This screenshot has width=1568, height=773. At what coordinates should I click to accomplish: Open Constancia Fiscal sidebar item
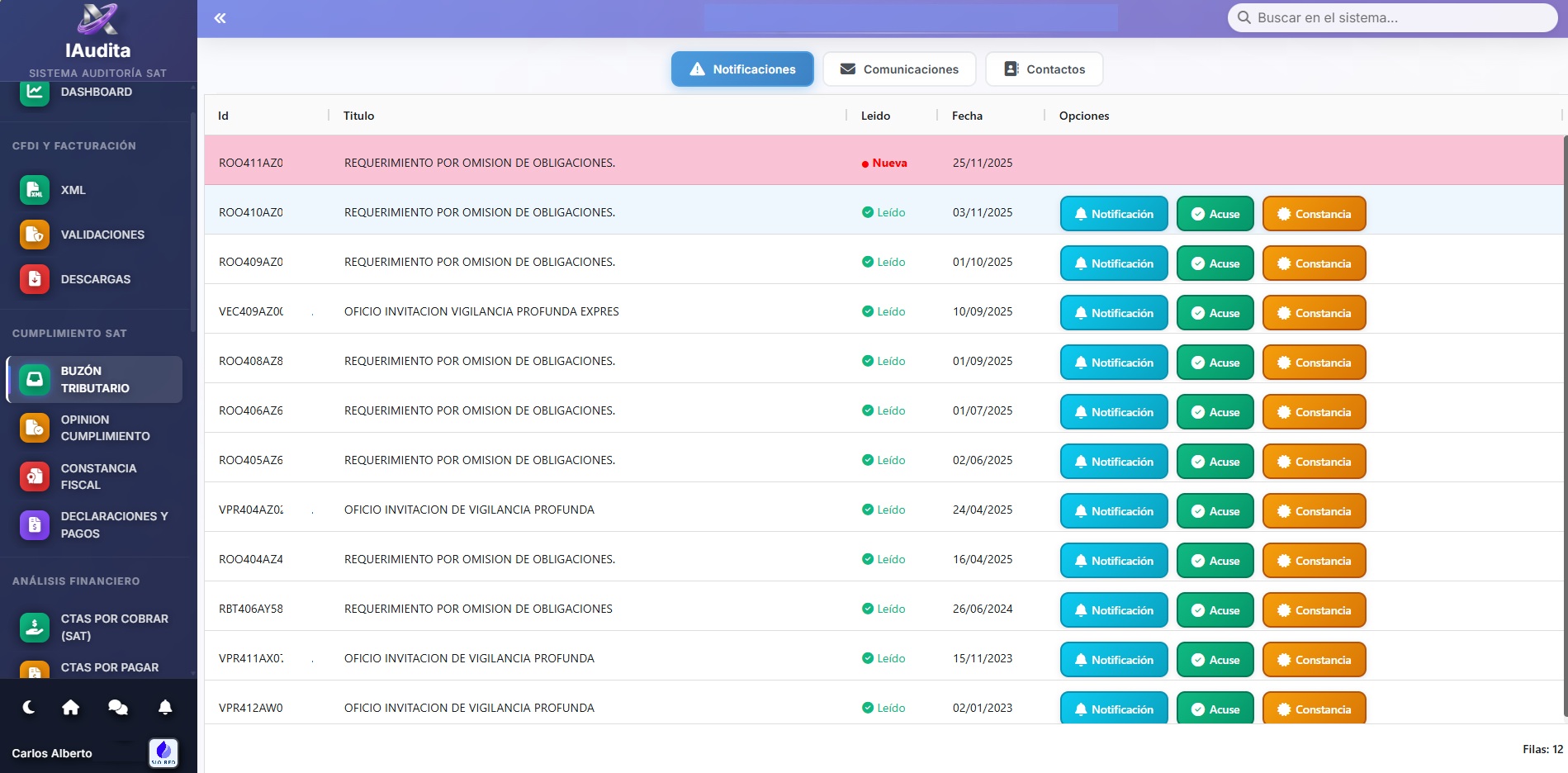98,477
